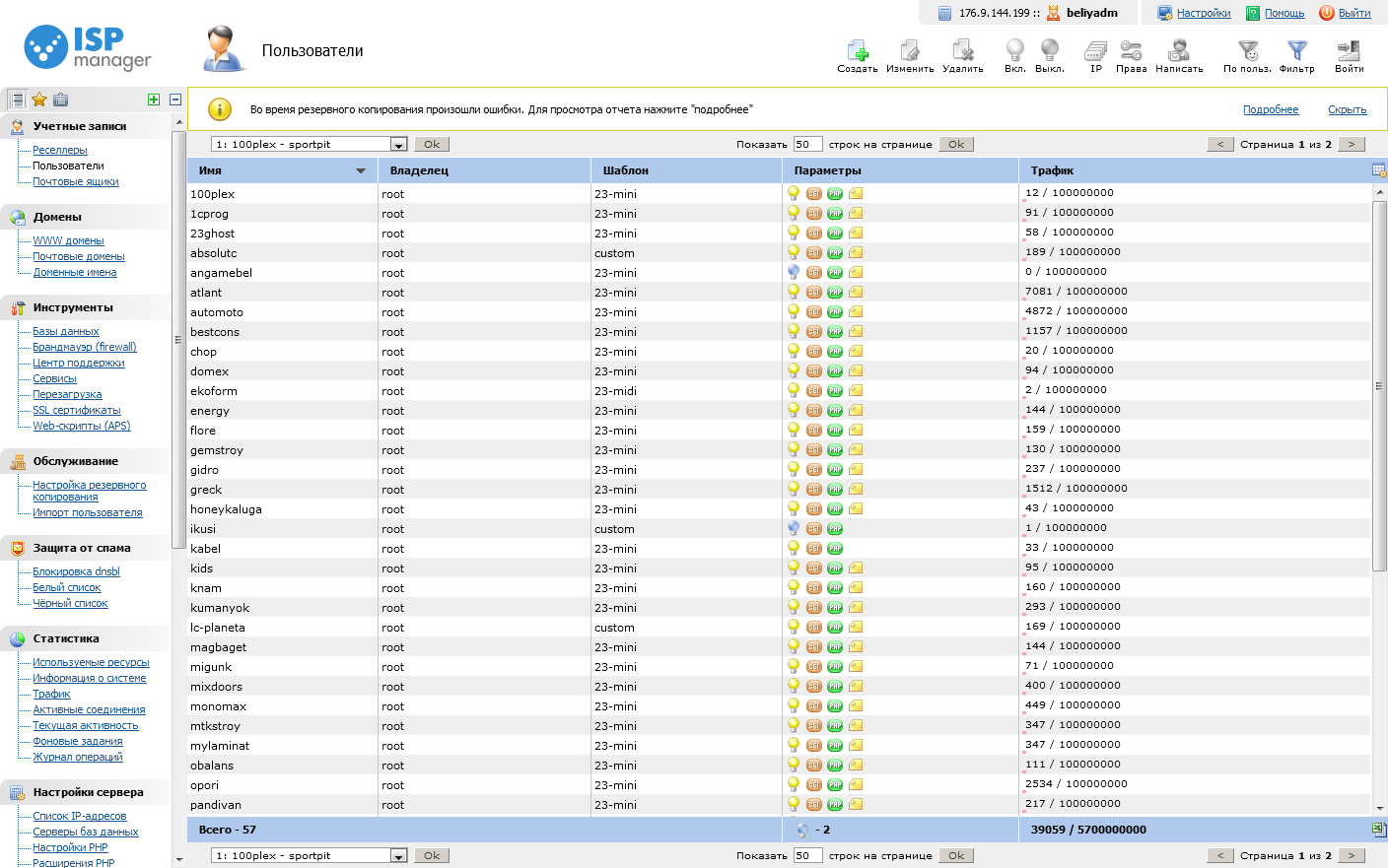This screenshot has width=1388, height=868.
Task: Click the Favorites star icon in sidebar
Action: (39, 100)
